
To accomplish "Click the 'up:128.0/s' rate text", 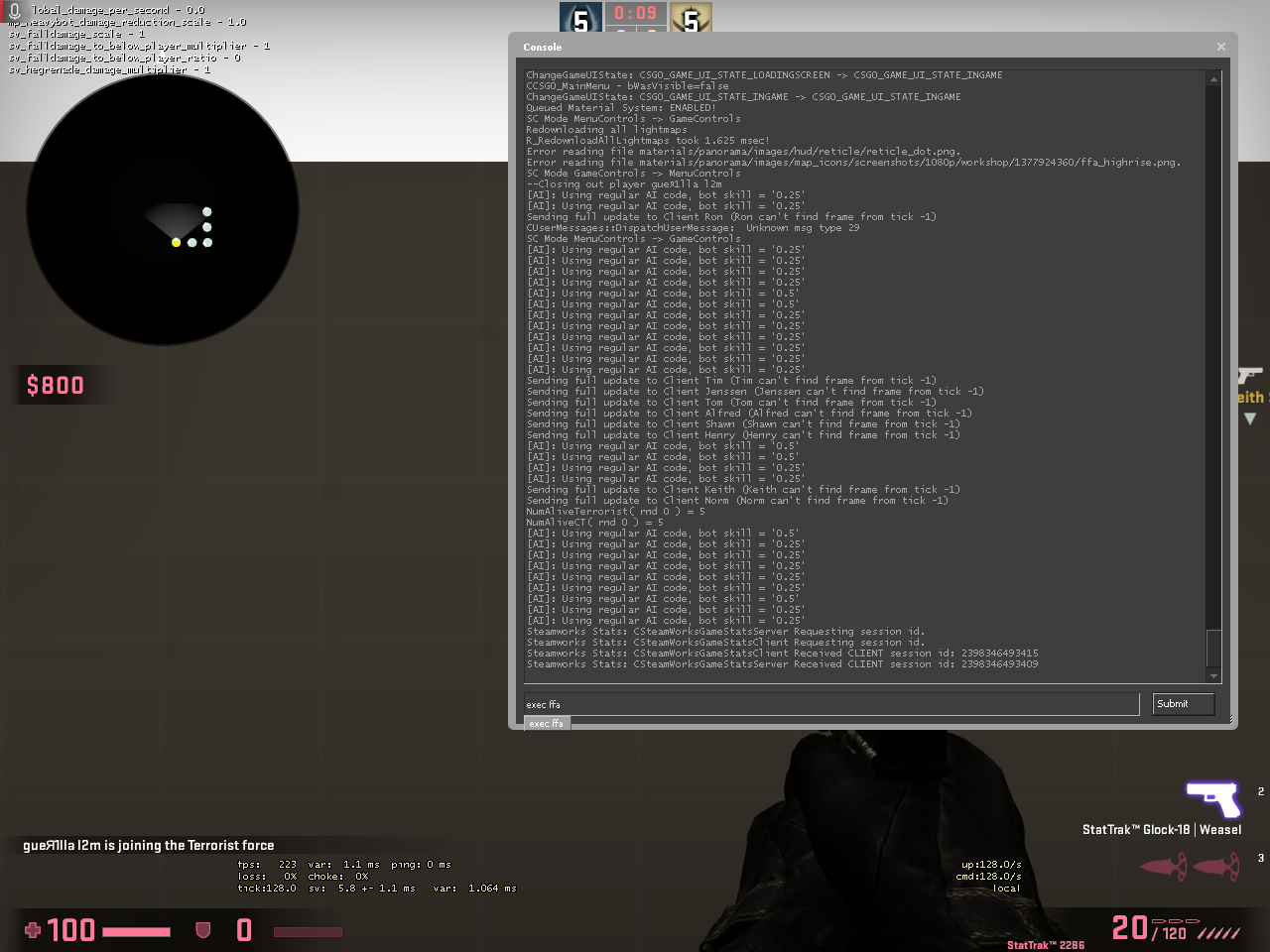I will point(991,865).
